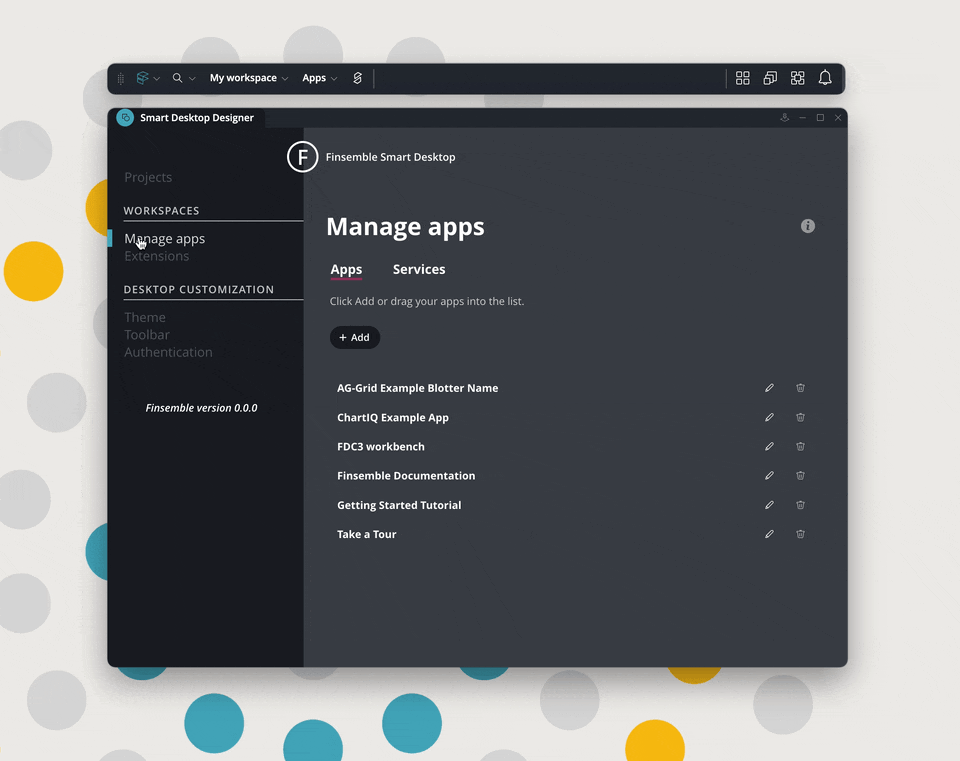This screenshot has height=761, width=960.
Task: Maximize the Smart Desktop Designer window
Action: click(x=820, y=118)
